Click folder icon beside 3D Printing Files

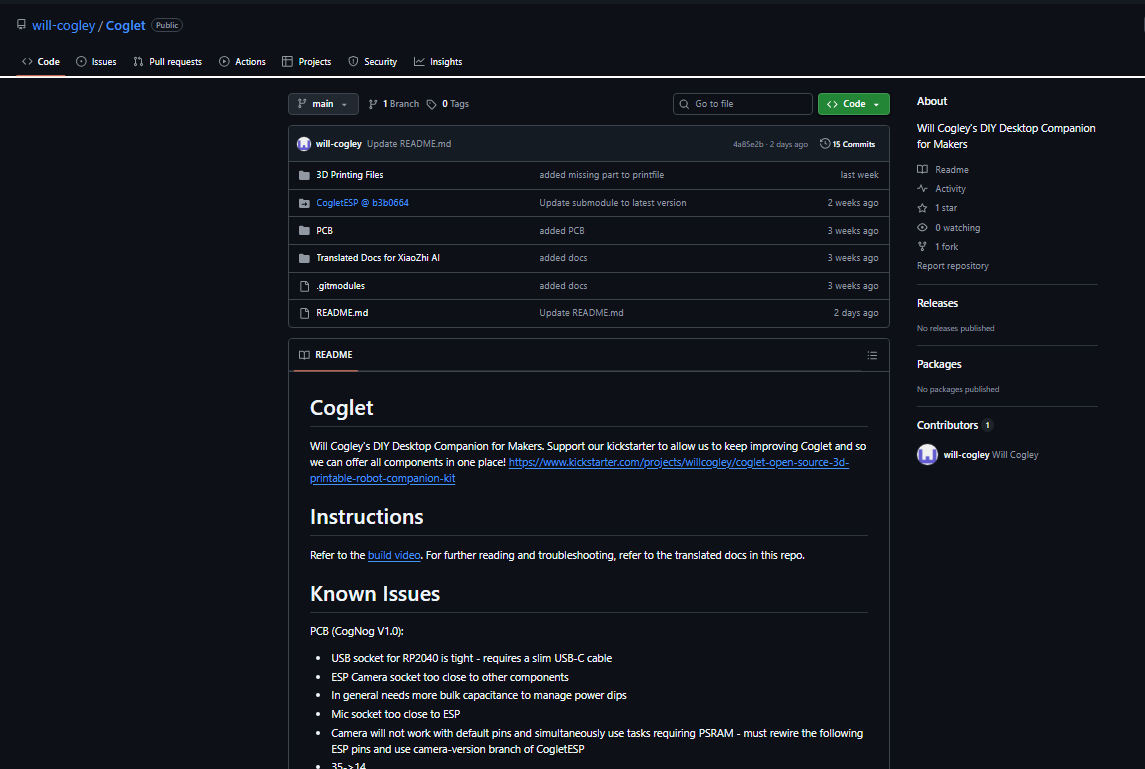305,175
